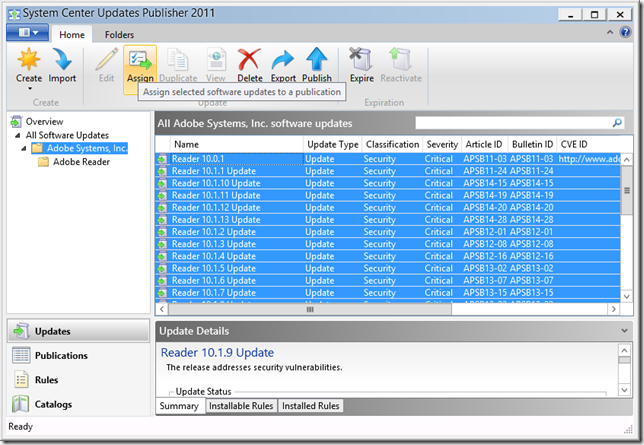Switch to the Home ribbon tab

pos(72,35)
